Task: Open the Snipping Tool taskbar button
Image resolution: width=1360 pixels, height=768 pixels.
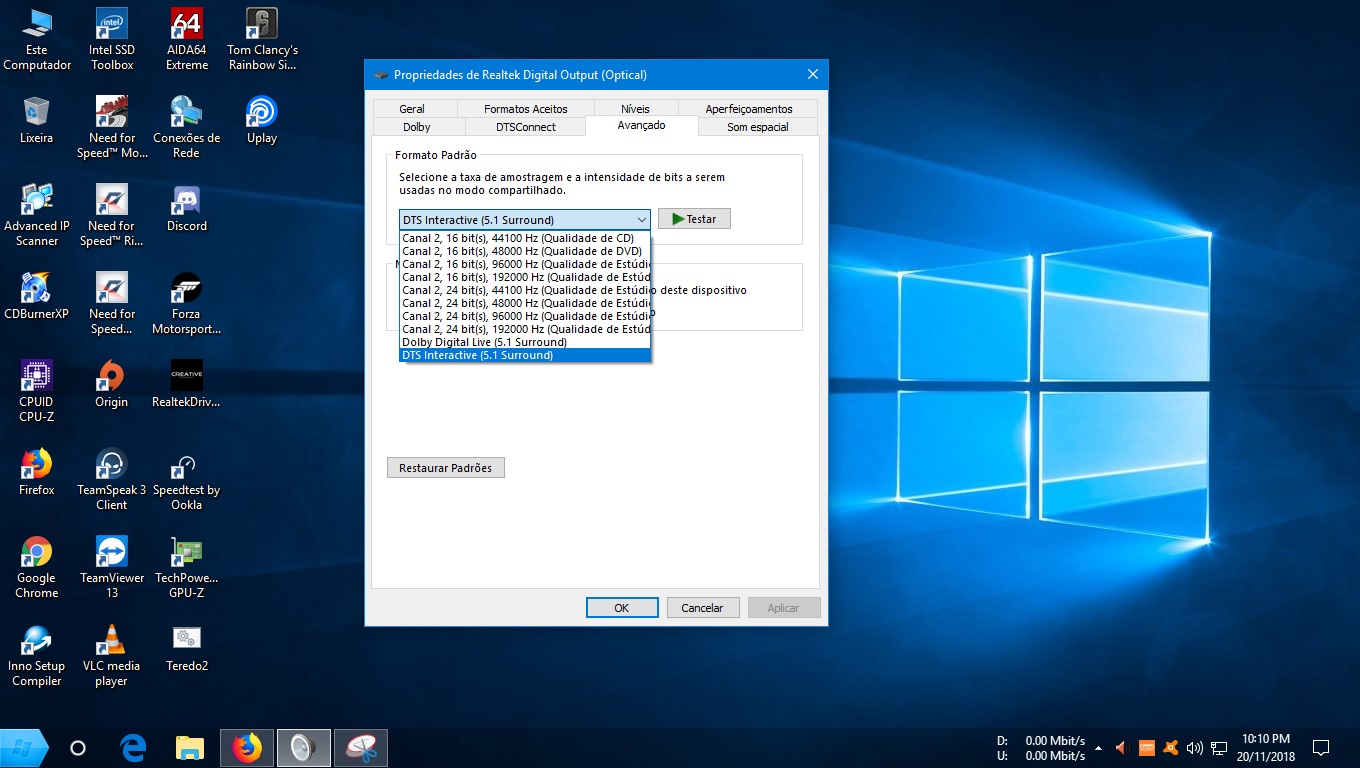Action: tap(361, 748)
